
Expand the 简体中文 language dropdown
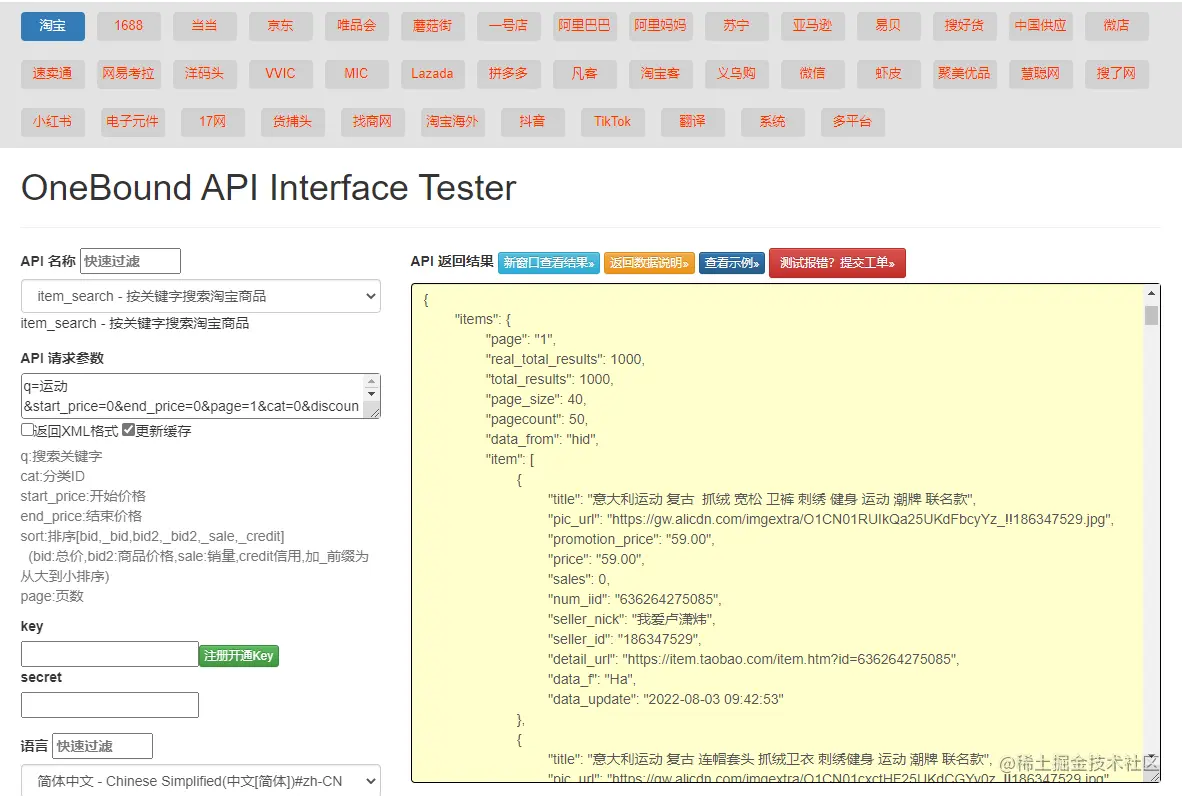200,781
